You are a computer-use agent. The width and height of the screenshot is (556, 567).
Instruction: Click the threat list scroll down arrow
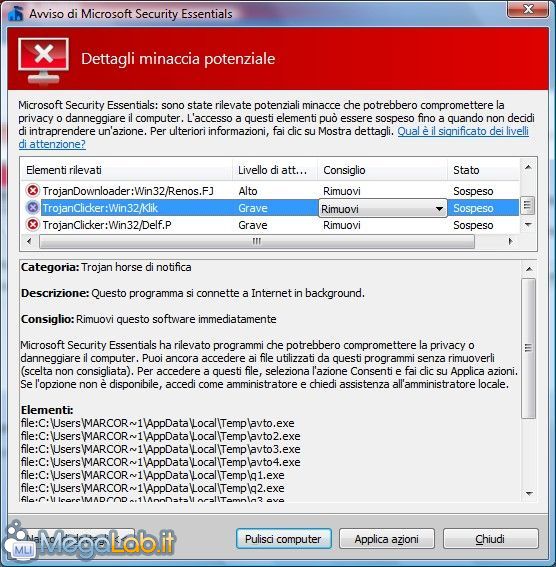coord(528,225)
